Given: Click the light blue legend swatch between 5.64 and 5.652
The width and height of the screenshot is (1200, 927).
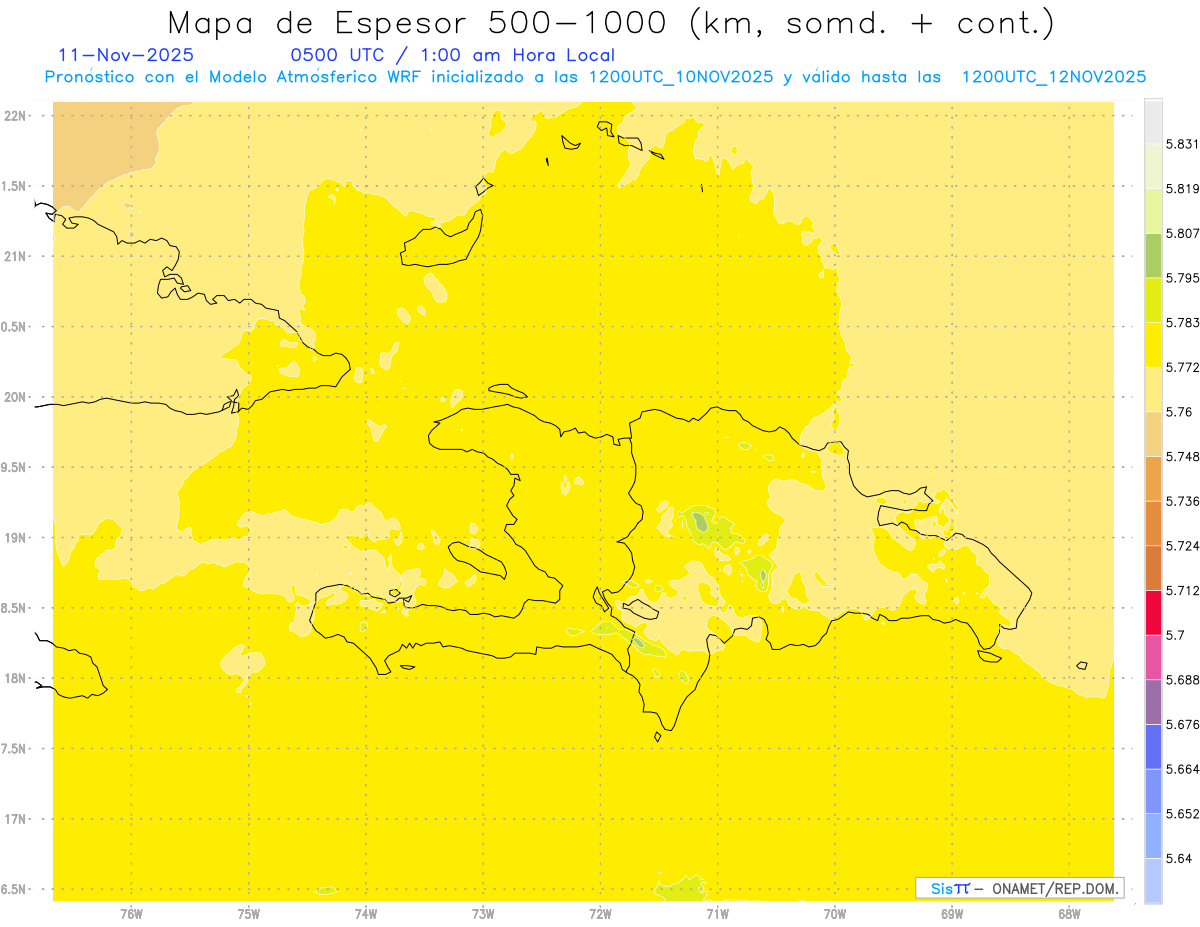Looking at the screenshot, I should tap(1153, 835).
